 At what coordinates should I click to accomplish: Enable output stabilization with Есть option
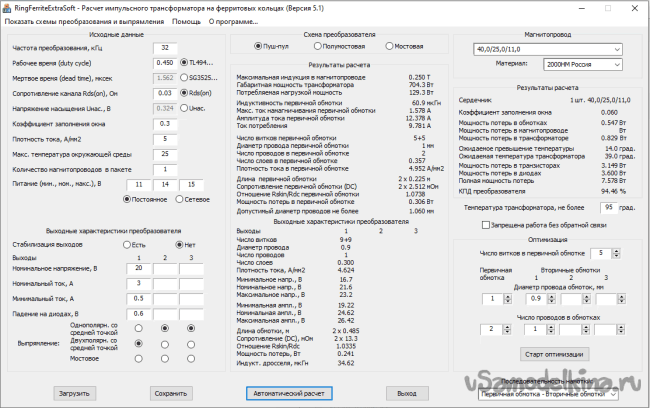pyautogui.click(x=127, y=243)
